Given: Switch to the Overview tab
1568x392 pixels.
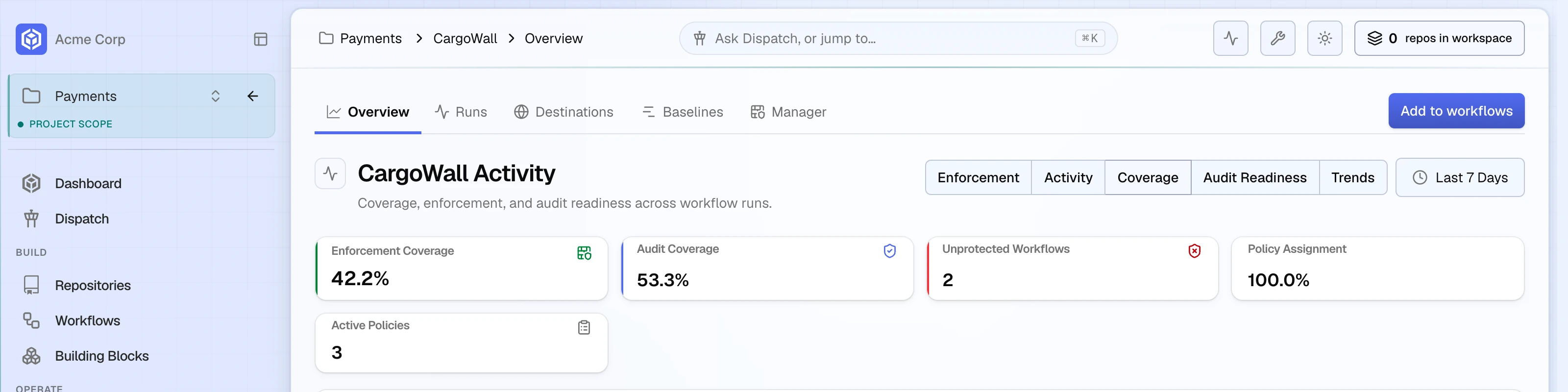Looking at the screenshot, I should pyautogui.click(x=367, y=112).
